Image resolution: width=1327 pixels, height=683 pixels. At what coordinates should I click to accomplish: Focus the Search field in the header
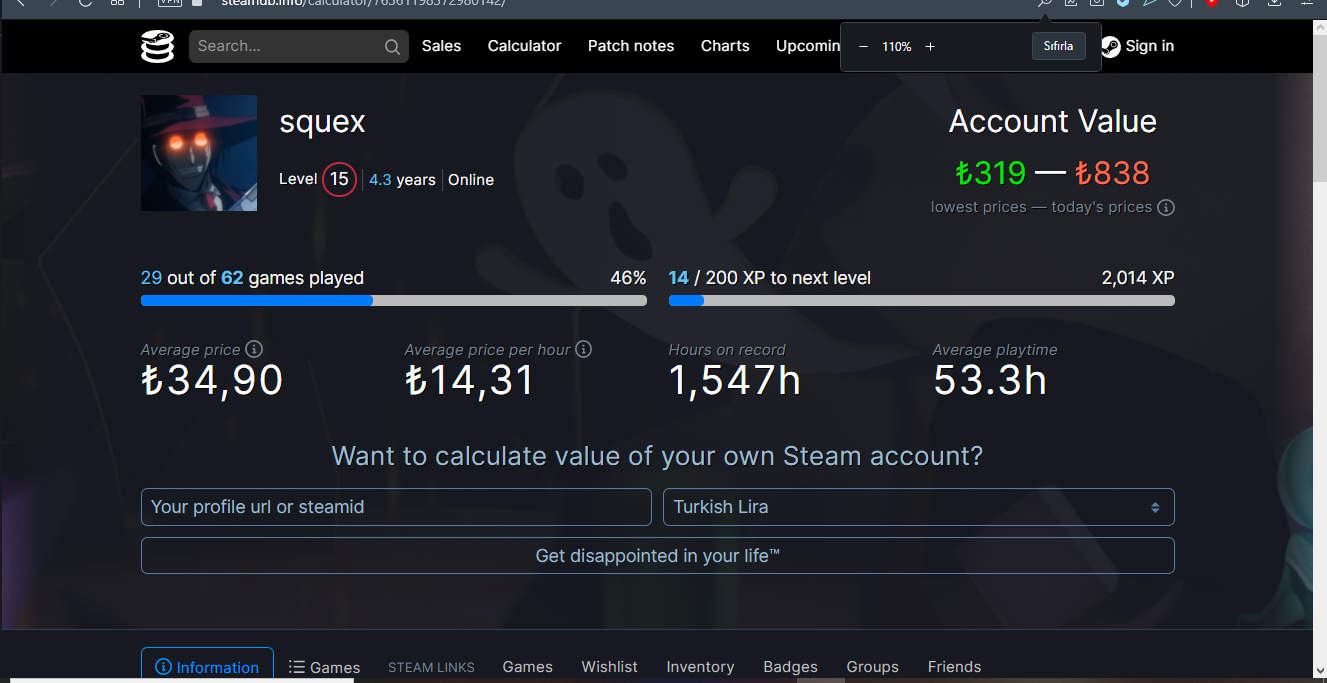pyautogui.click(x=299, y=46)
